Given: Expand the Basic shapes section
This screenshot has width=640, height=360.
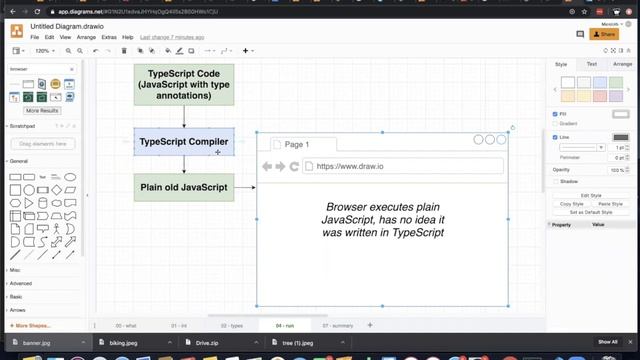Looking at the screenshot, I should coord(16,297).
